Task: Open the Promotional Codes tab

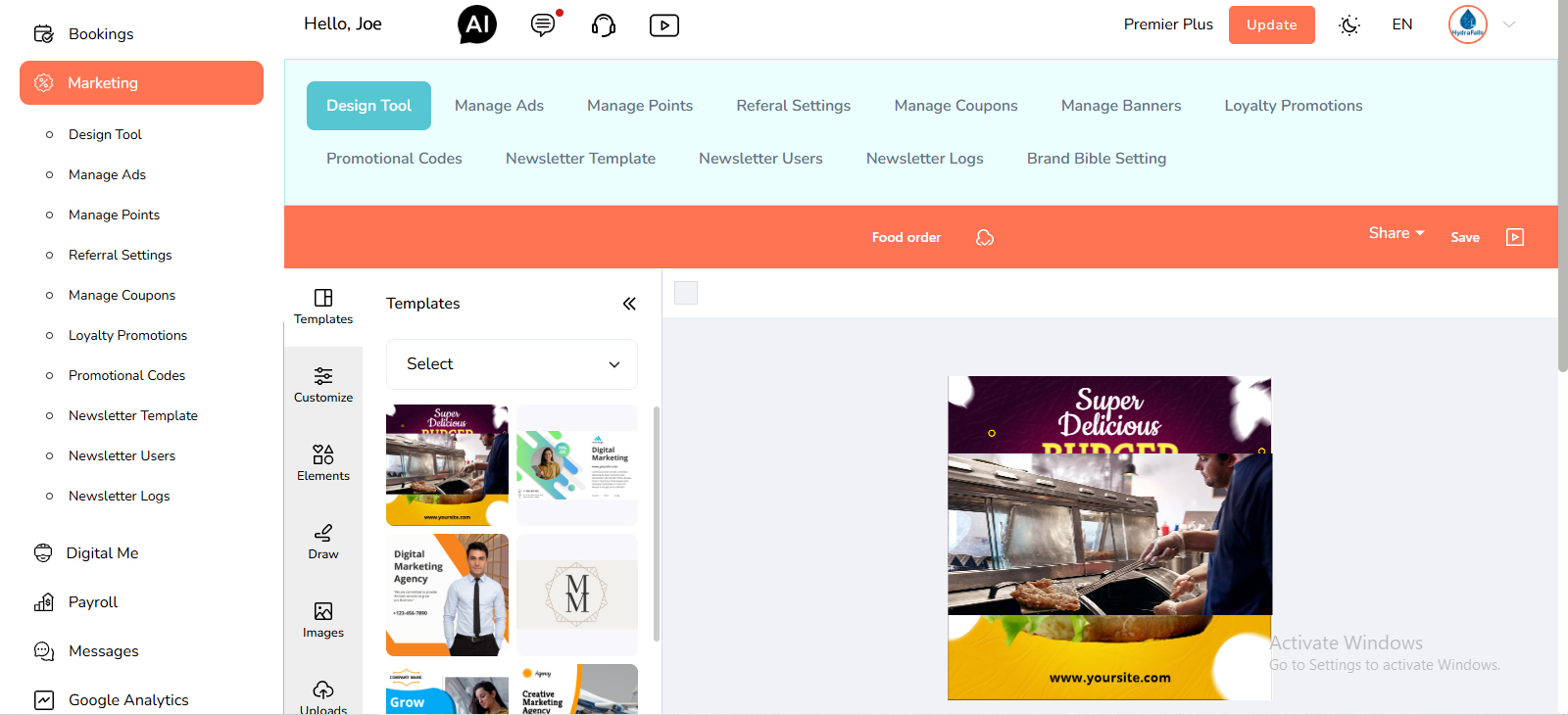Action: pos(394,159)
